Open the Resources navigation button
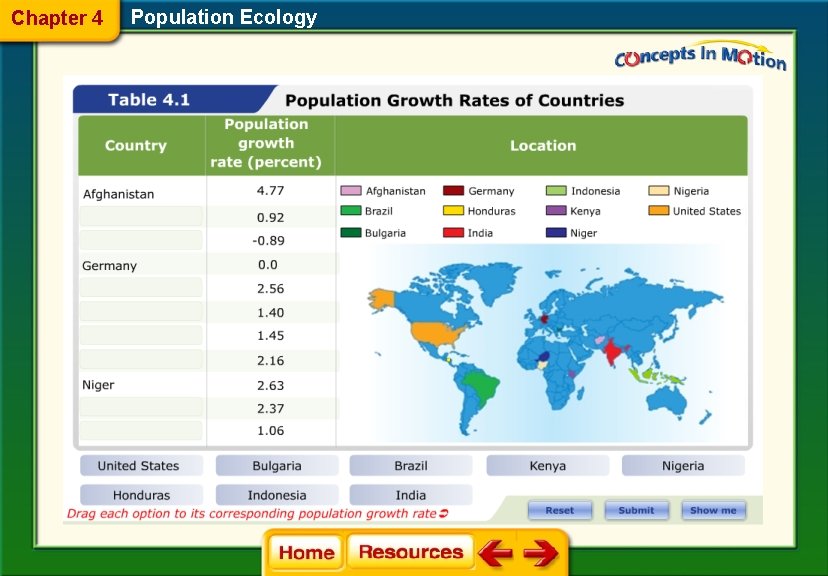This screenshot has height=576, width=828. [x=410, y=552]
